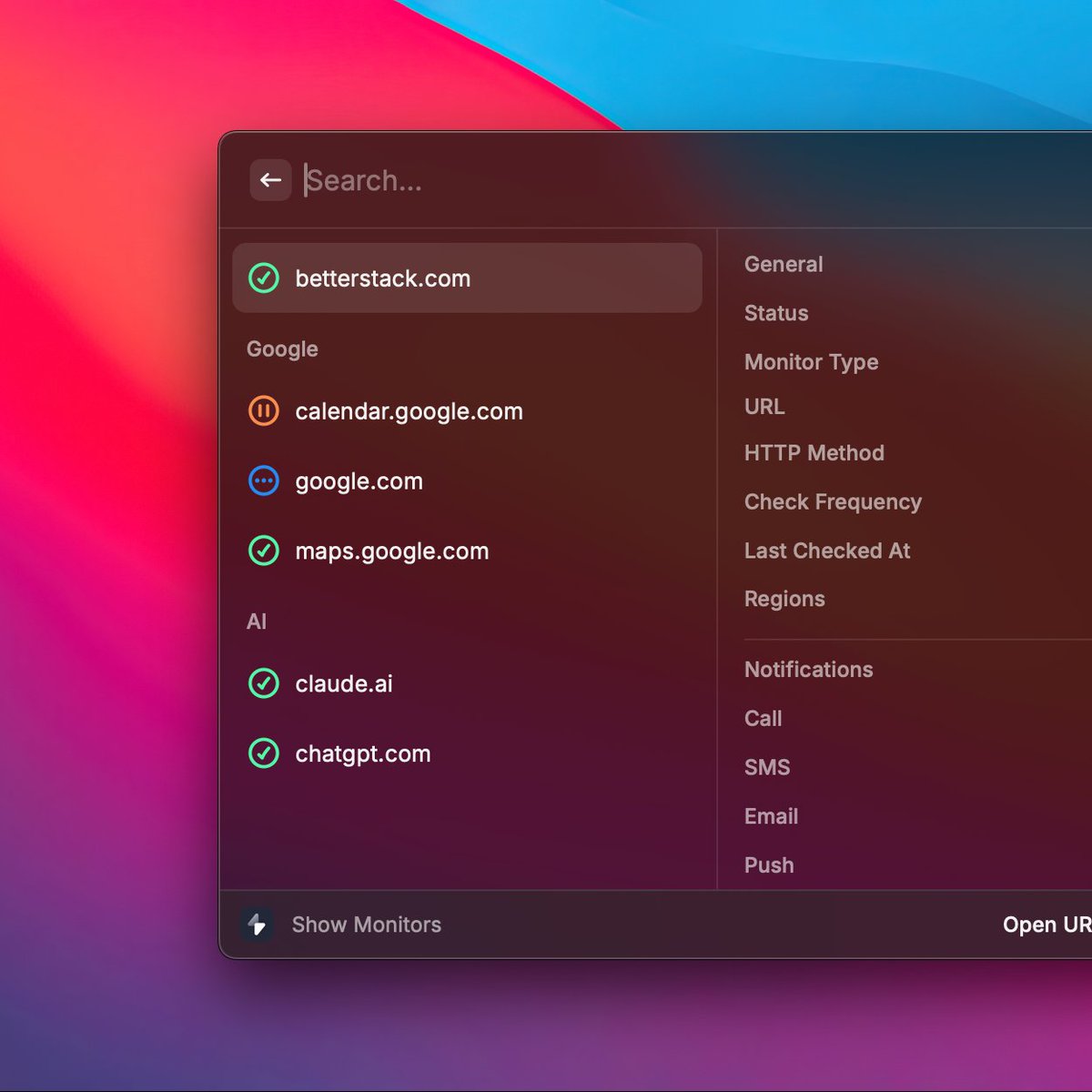Viewport: 1092px width, 1092px height.
Task: Click the Status detail label
Action: pos(776,313)
